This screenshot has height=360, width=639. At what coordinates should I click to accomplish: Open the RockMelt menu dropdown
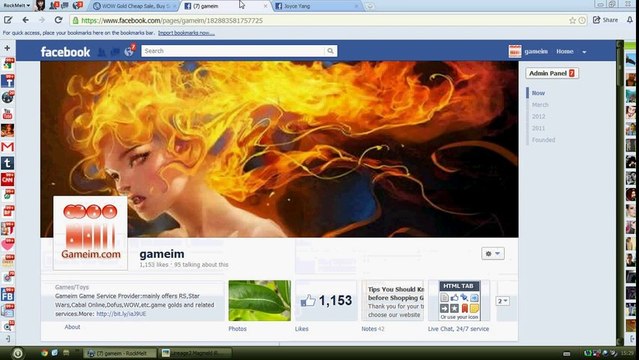click(16, 5)
